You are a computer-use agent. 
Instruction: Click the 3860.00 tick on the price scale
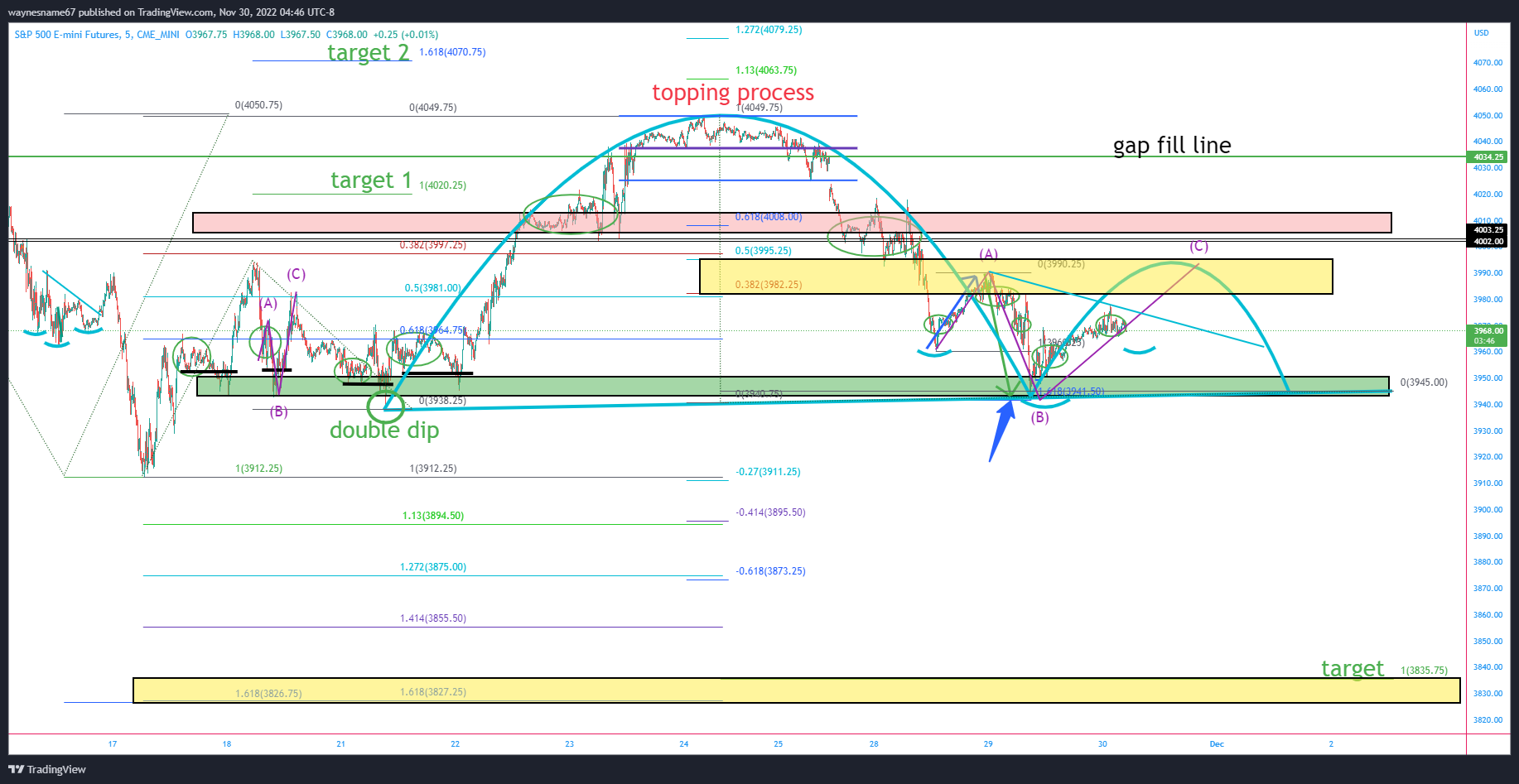click(1488, 615)
